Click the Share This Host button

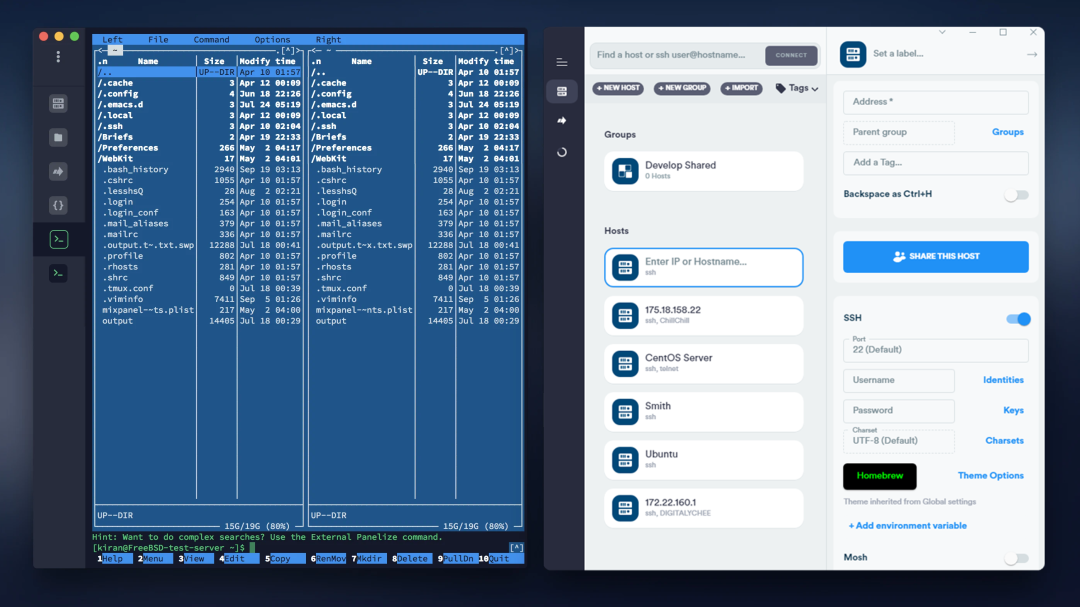935,257
